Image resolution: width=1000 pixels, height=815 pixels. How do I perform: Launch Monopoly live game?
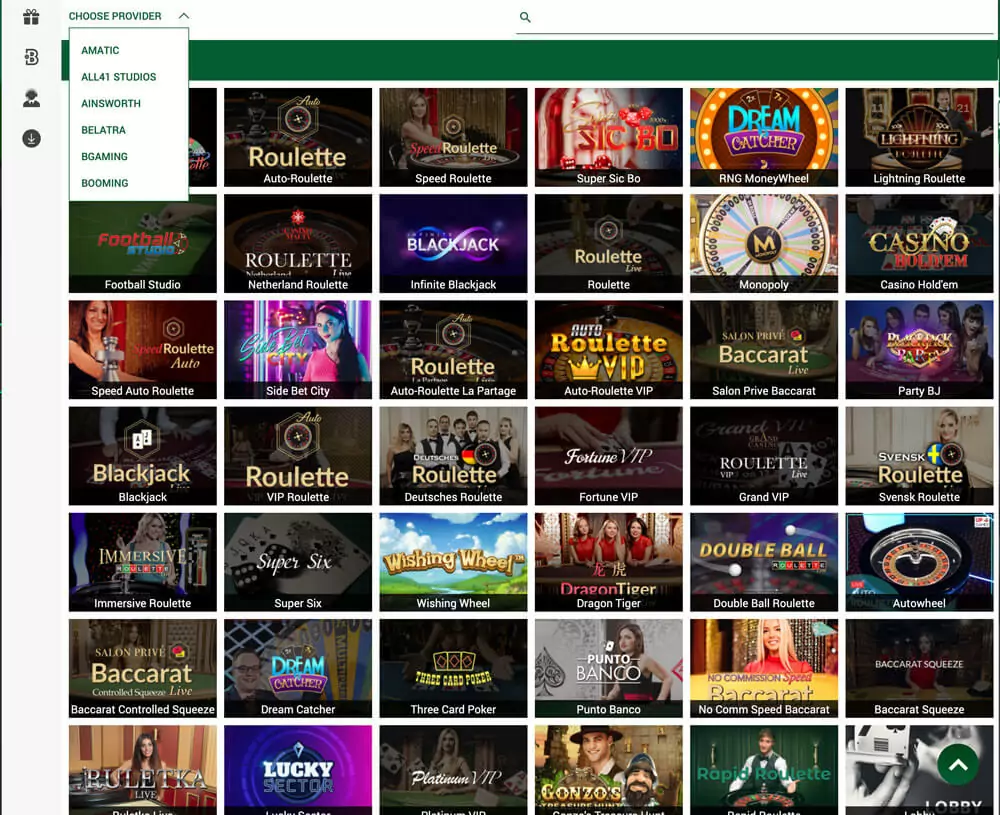(x=764, y=243)
